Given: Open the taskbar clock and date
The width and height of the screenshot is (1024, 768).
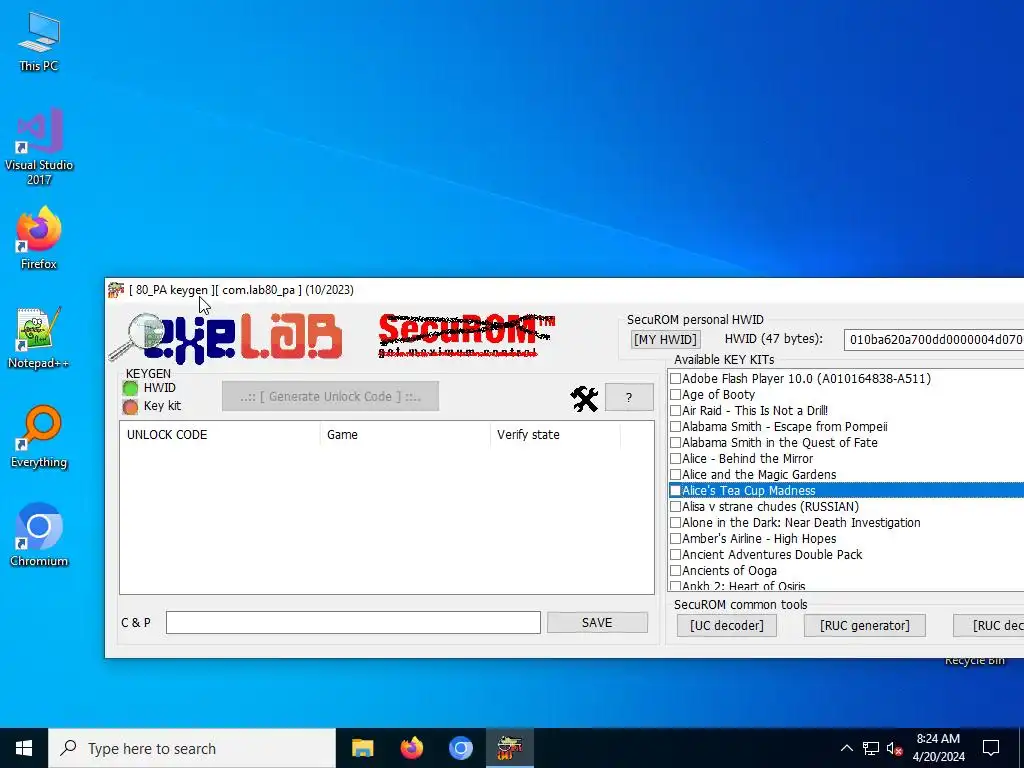Looking at the screenshot, I should [x=938, y=748].
